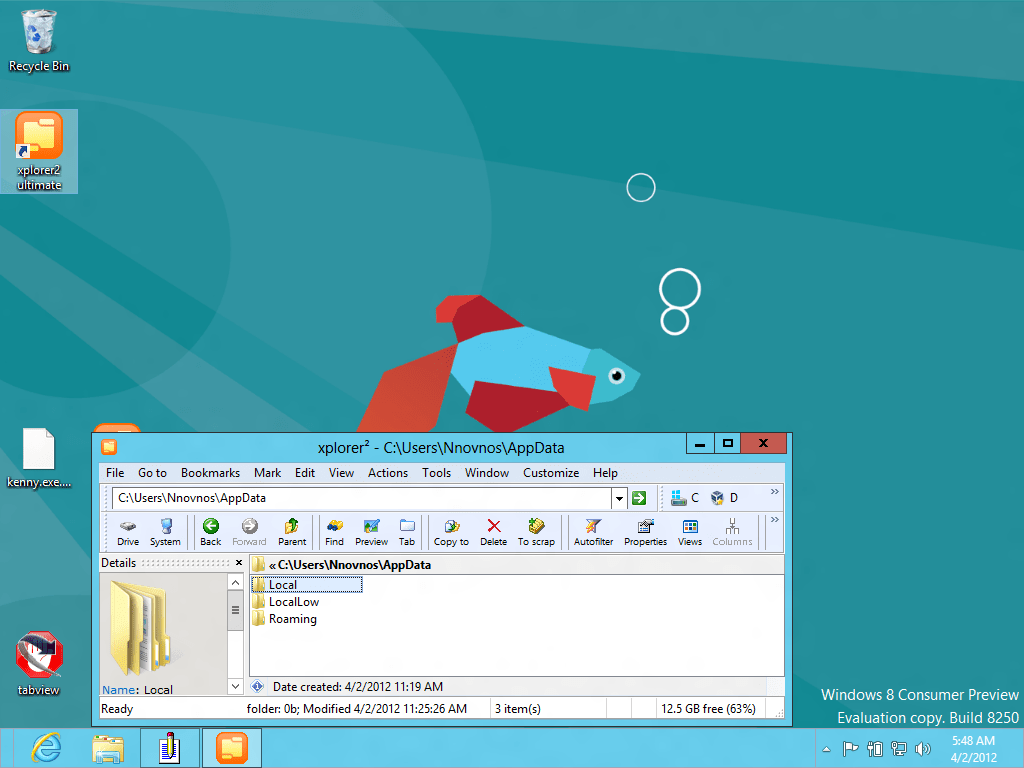Click the red Delete icon

[494, 532]
